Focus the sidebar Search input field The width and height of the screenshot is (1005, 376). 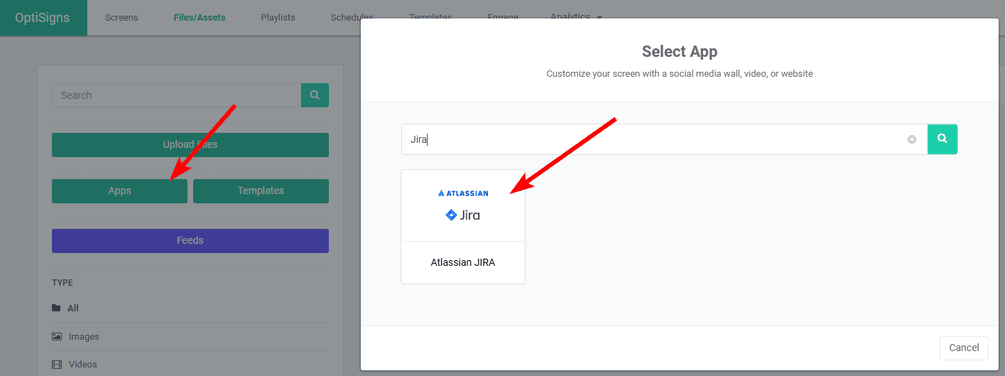[177, 95]
